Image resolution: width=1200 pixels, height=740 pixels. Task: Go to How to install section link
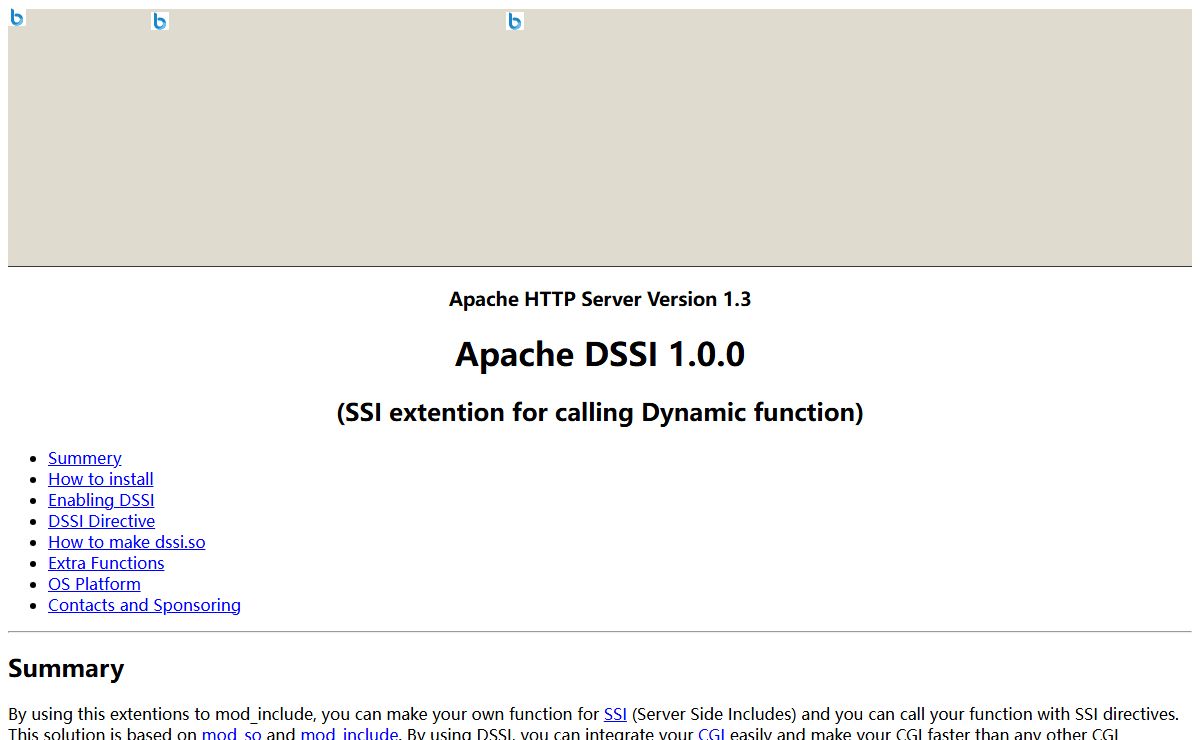(x=101, y=479)
